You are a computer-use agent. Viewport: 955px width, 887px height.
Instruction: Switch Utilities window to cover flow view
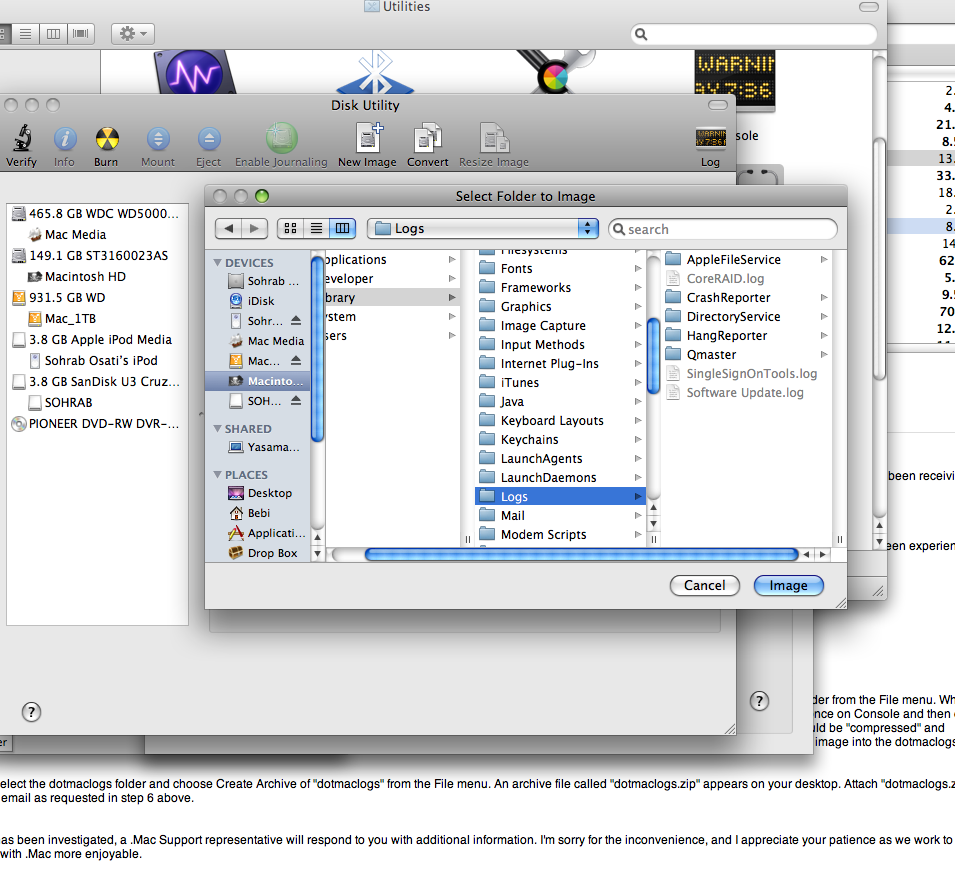(81, 34)
